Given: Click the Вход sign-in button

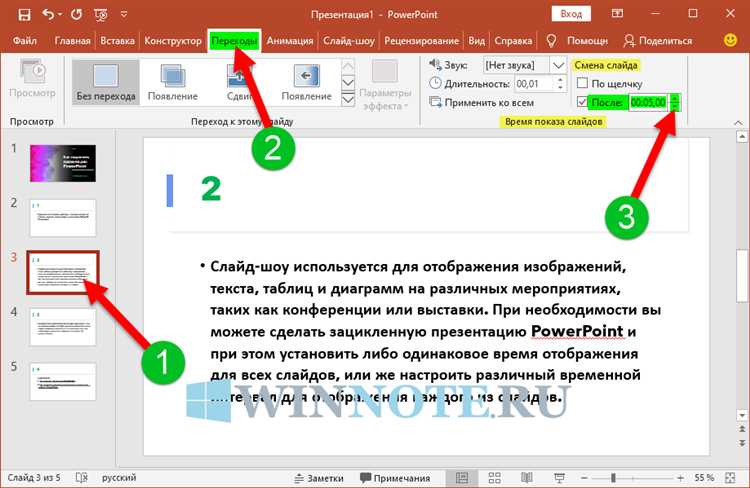Looking at the screenshot, I should tap(571, 14).
